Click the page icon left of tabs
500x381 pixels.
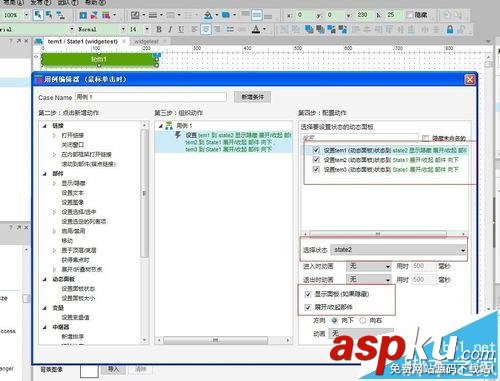(39, 41)
